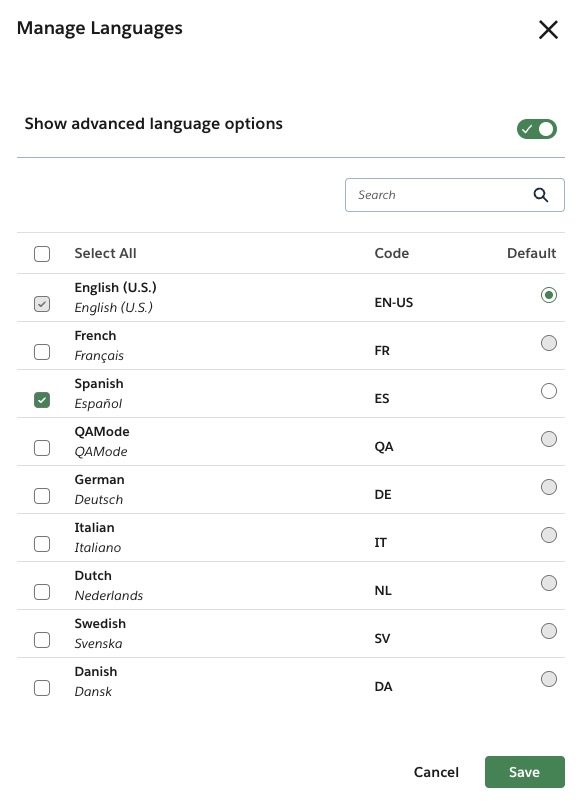Click the IT code cell

[x=380, y=543]
